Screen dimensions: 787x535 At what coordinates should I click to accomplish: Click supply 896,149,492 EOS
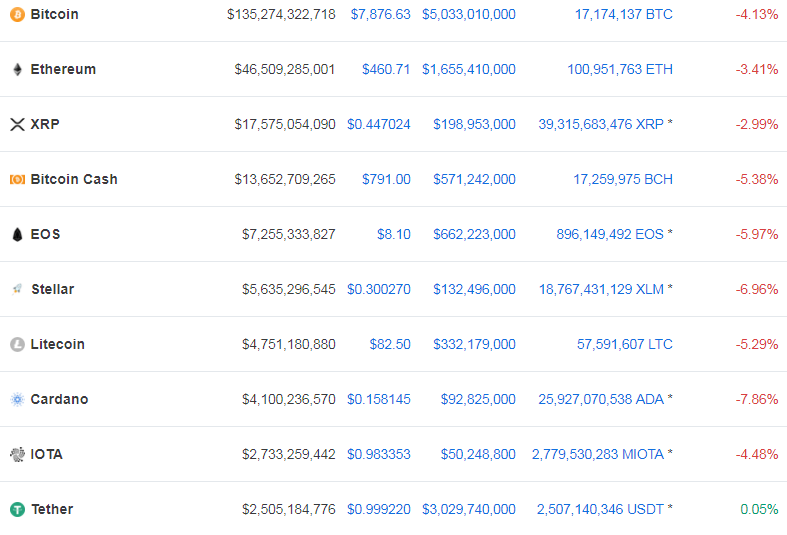(610, 234)
